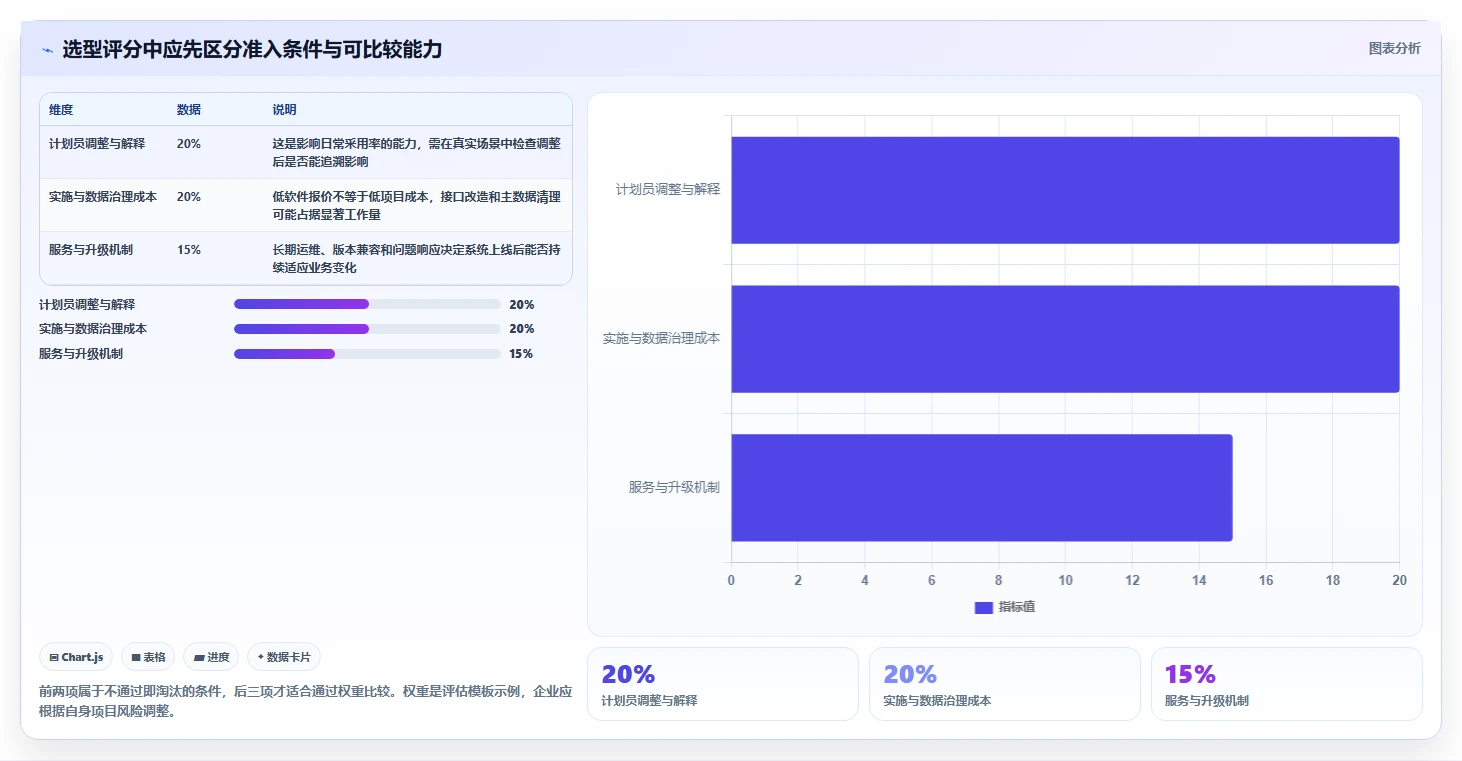Click the 15% label beside progress bar
1462x761 pixels.
click(x=521, y=354)
